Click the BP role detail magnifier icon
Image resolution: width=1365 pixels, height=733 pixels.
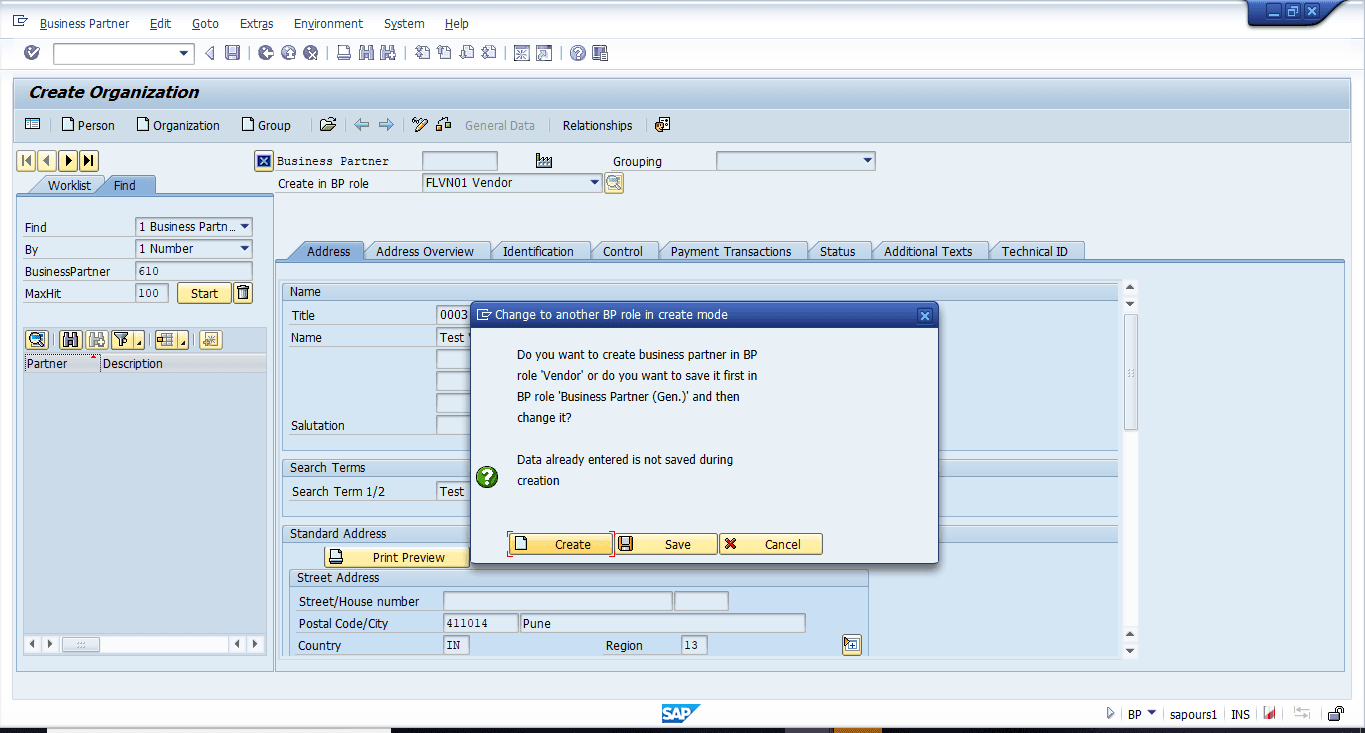point(614,183)
